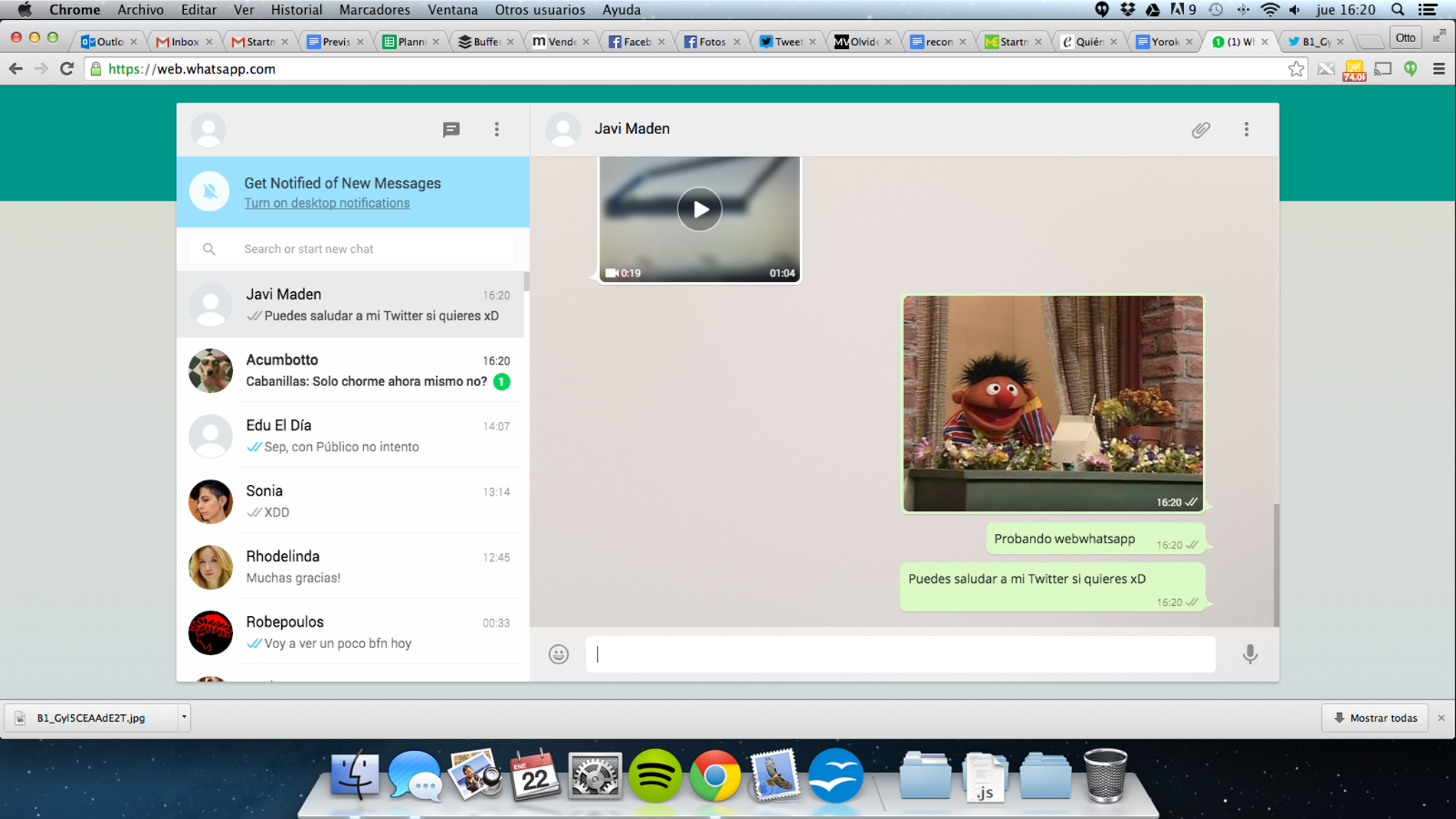The width and height of the screenshot is (1456, 819).
Task: Open the Historial menu
Action: click(297, 10)
